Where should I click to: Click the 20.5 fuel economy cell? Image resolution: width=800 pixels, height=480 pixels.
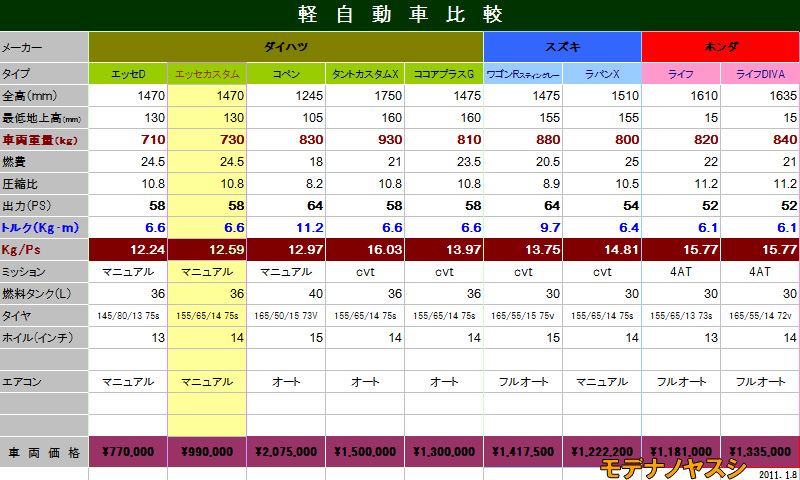pos(523,162)
